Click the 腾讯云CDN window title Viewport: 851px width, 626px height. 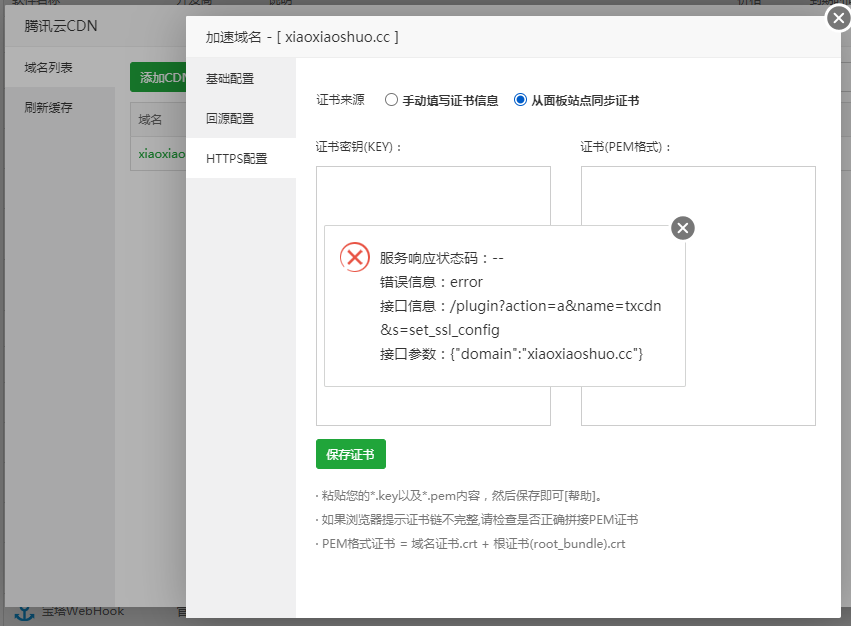[x=61, y=26]
